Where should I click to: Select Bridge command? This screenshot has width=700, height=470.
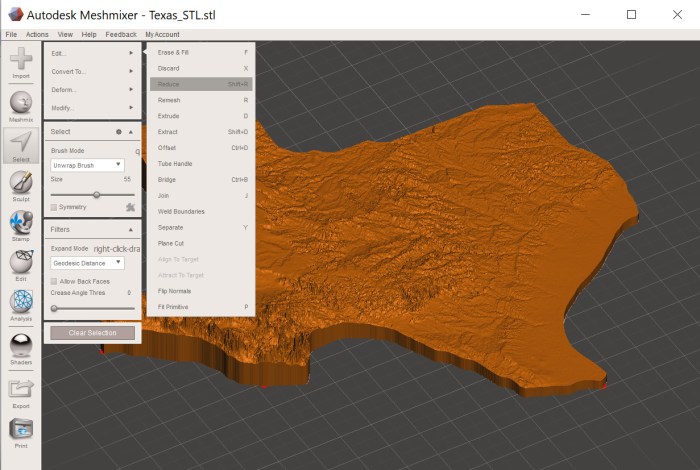pyautogui.click(x=201, y=179)
